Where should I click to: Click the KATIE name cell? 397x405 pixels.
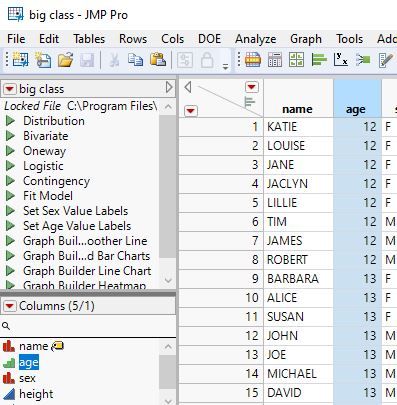tap(298, 127)
